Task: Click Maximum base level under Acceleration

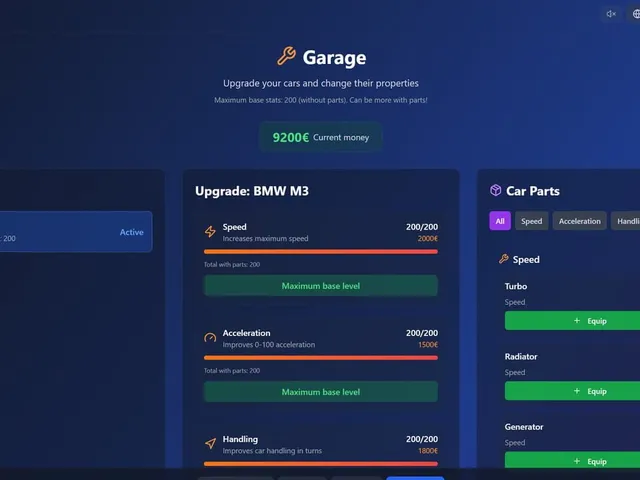Action: pos(321,392)
